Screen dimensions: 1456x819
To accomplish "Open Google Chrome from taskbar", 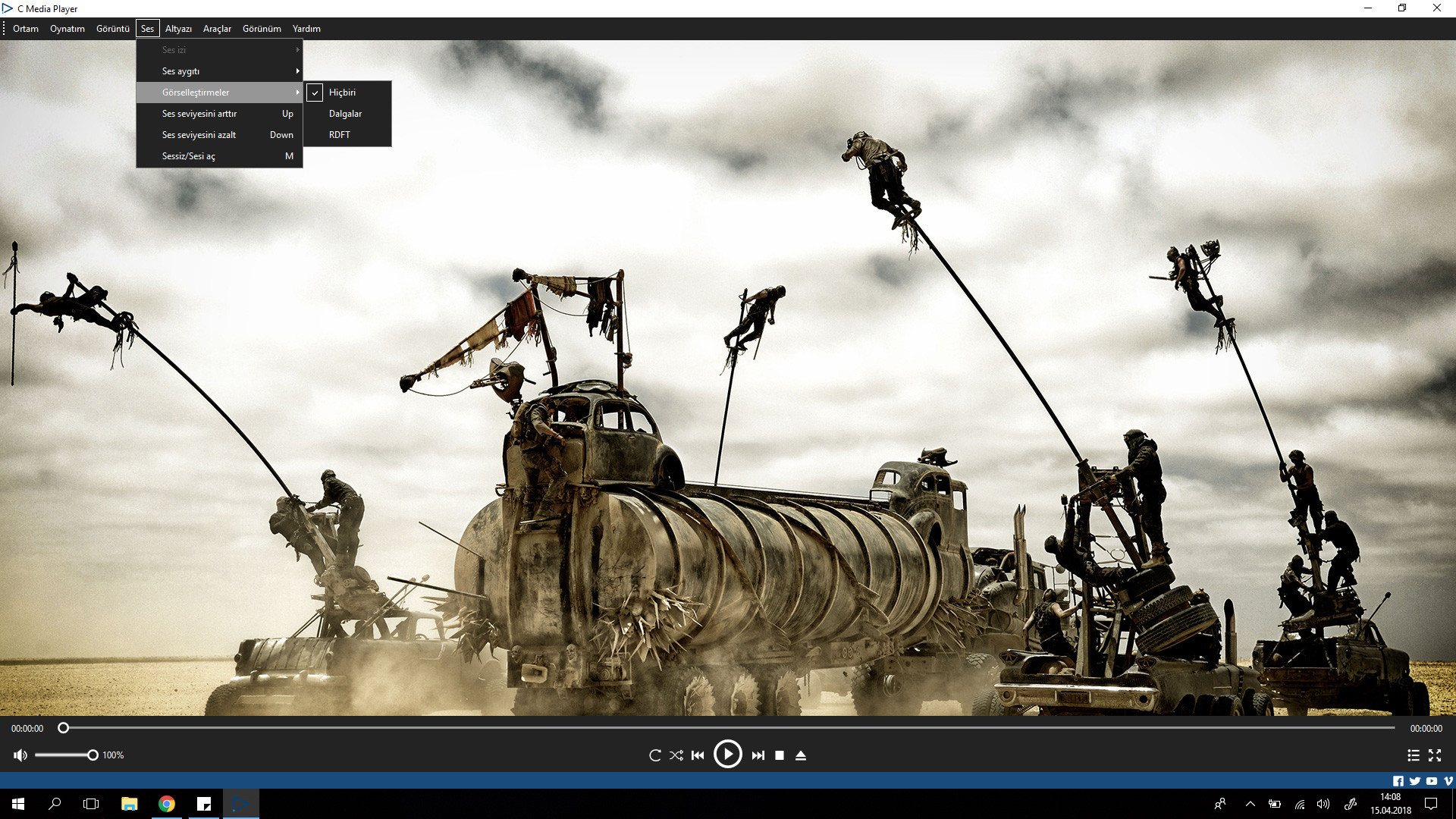I will pyautogui.click(x=167, y=804).
